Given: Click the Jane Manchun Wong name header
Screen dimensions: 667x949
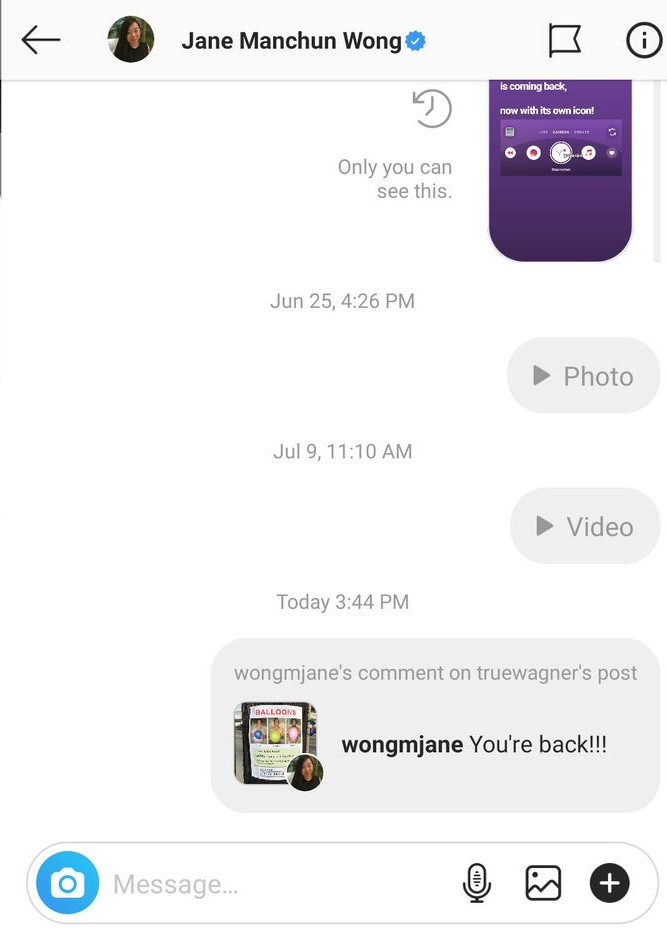Looking at the screenshot, I should [291, 41].
